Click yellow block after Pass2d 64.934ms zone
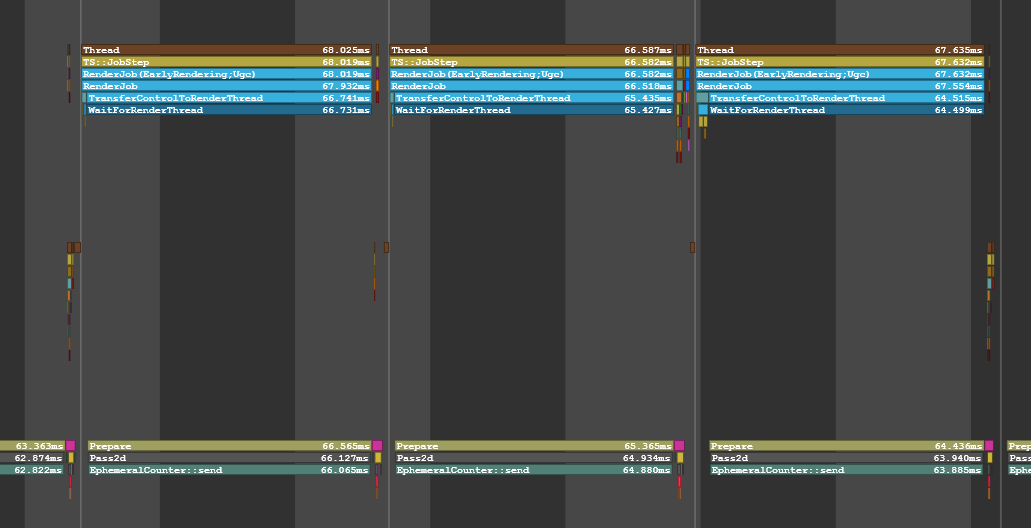The height and width of the screenshot is (528, 1031). point(681,458)
